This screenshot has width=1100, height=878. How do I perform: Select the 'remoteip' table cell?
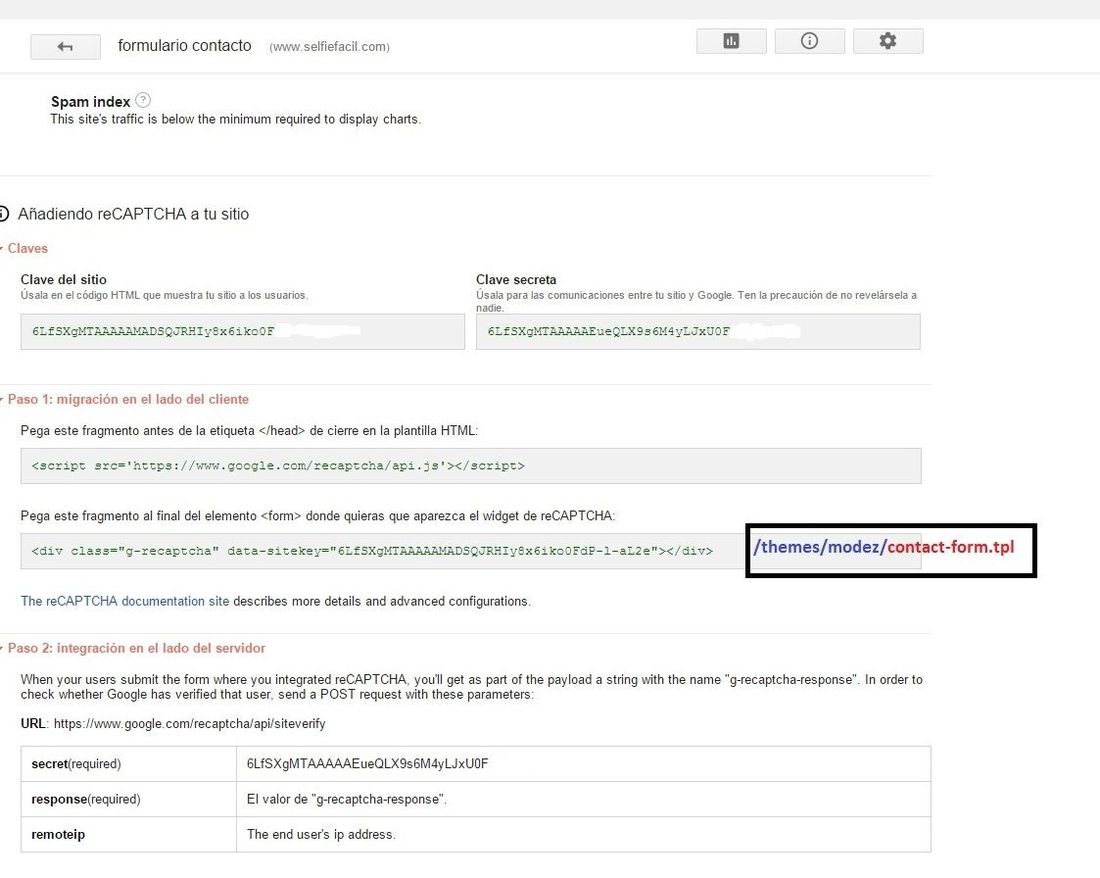click(x=129, y=835)
